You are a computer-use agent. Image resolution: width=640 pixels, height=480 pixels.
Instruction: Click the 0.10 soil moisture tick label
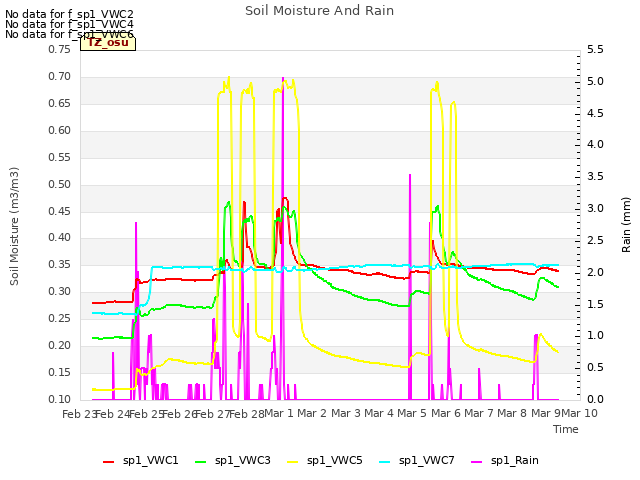60,399
